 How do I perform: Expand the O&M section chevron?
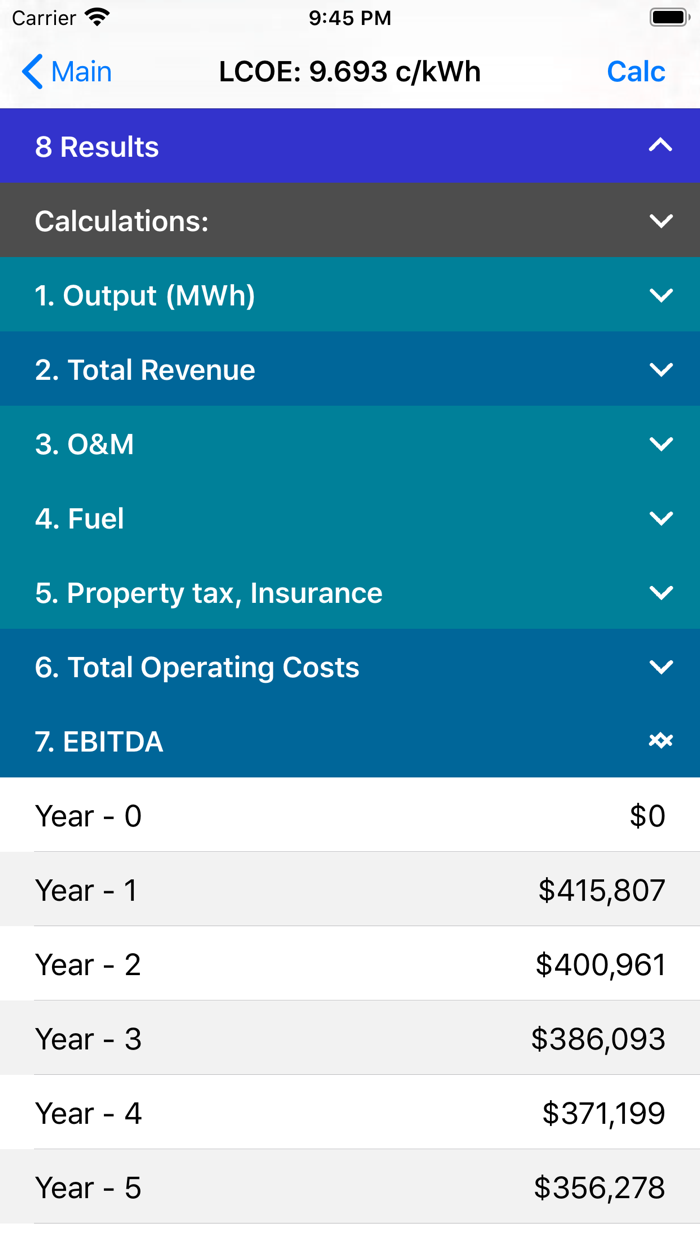click(660, 444)
